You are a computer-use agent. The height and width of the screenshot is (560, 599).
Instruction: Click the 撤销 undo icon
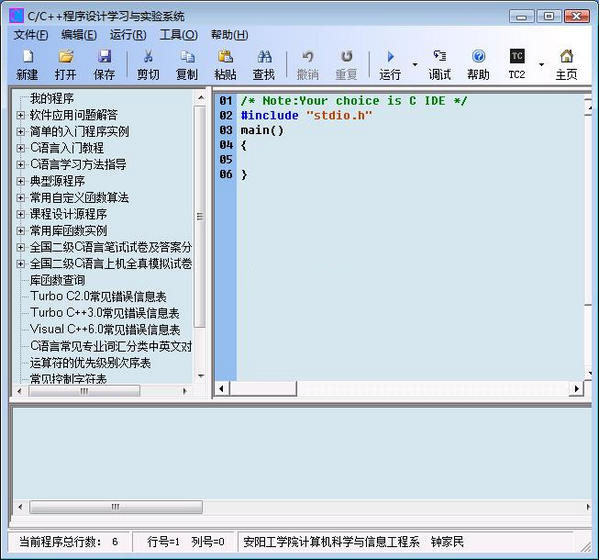click(x=308, y=57)
